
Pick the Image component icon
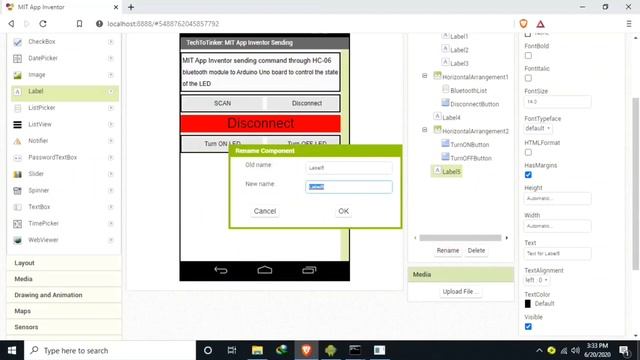[18, 75]
